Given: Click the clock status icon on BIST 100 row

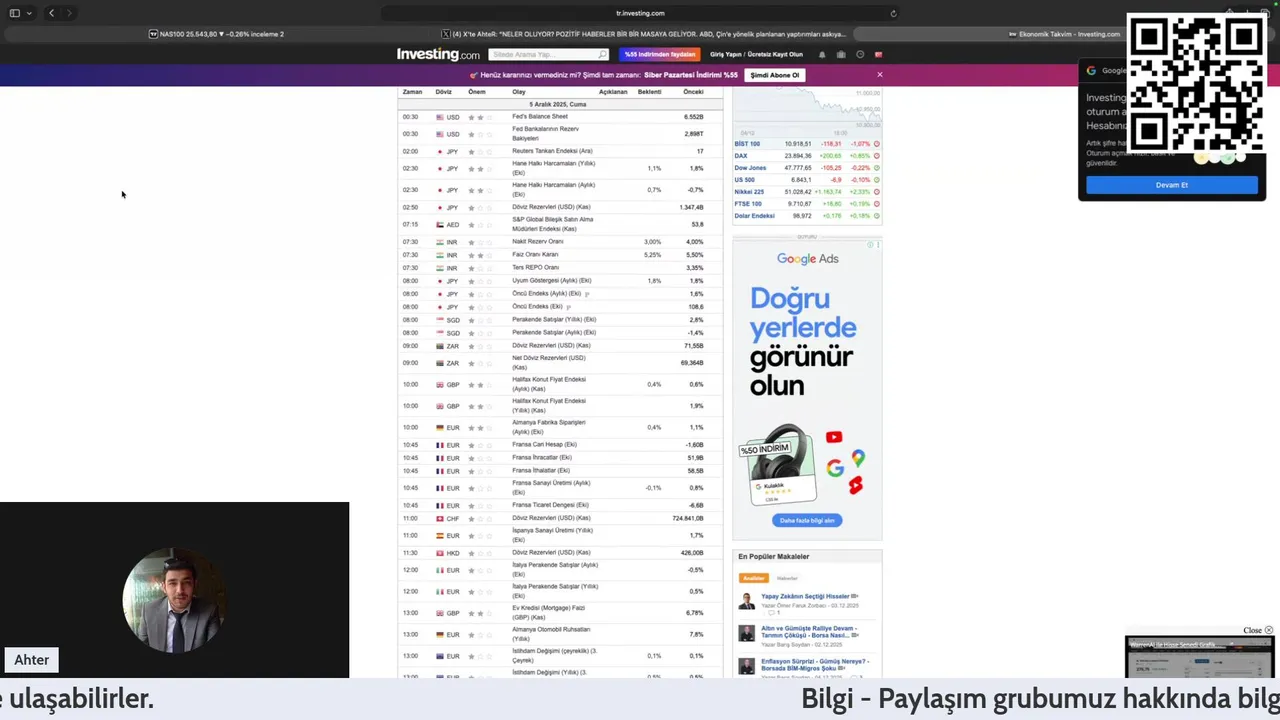Looking at the screenshot, I should click(877, 144).
